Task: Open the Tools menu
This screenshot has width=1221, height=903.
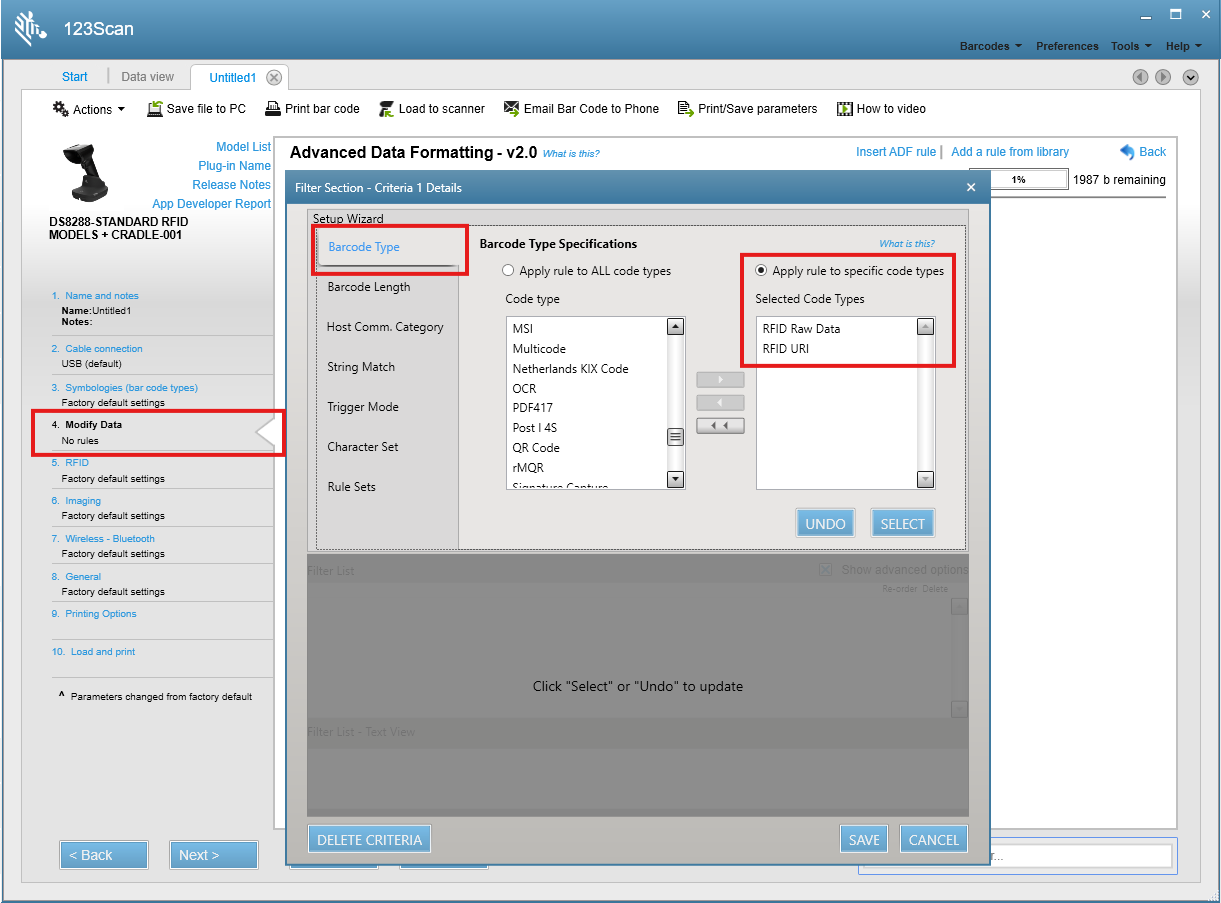Action: pos(1130,46)
